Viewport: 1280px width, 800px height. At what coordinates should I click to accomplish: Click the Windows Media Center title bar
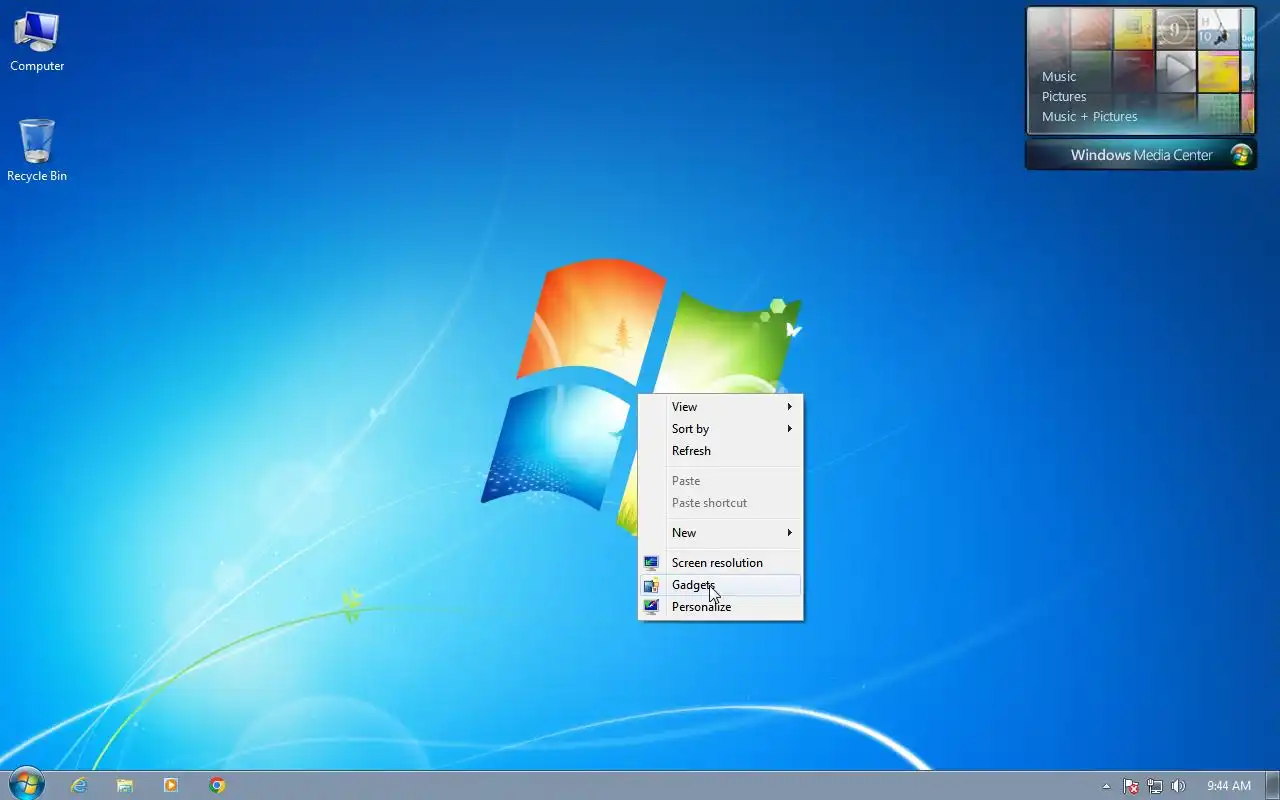[x=1141, y=155]
